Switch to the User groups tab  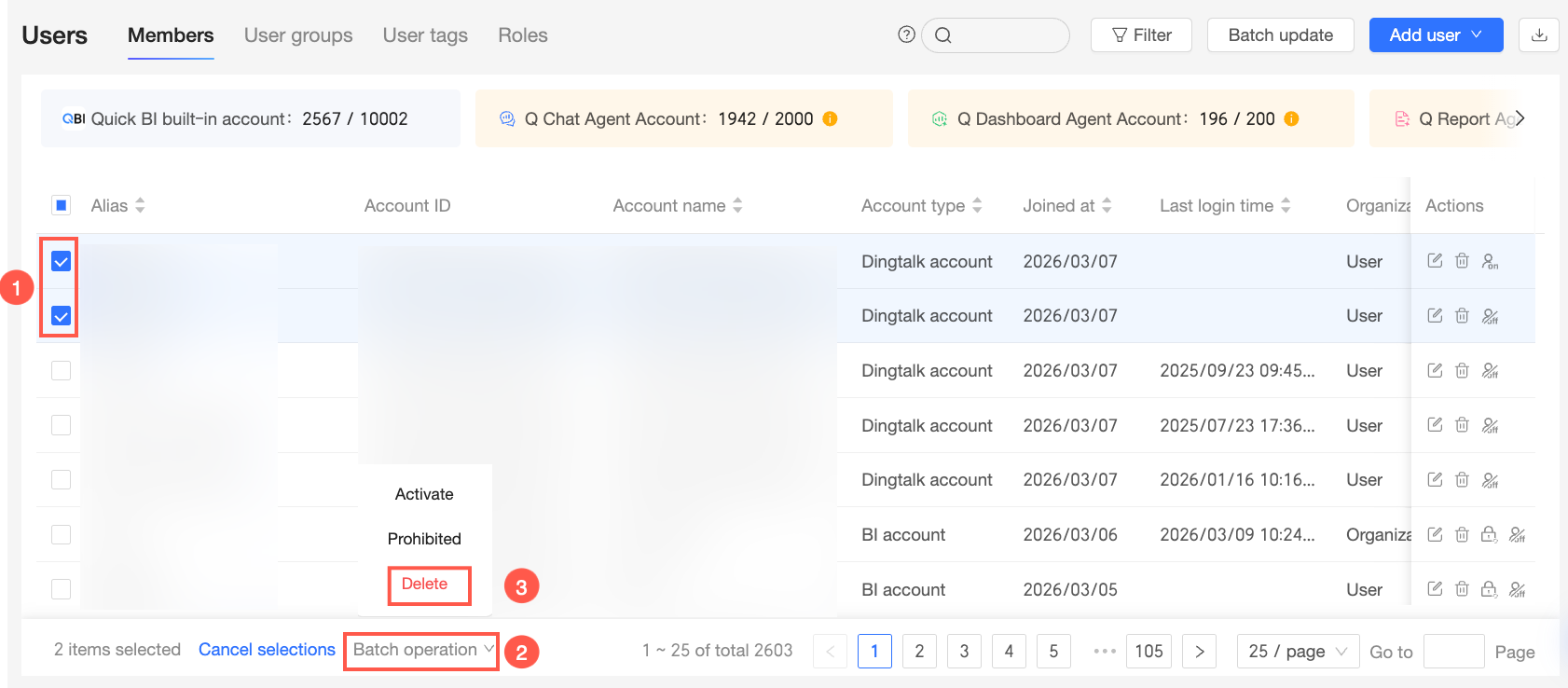[298, 35]
